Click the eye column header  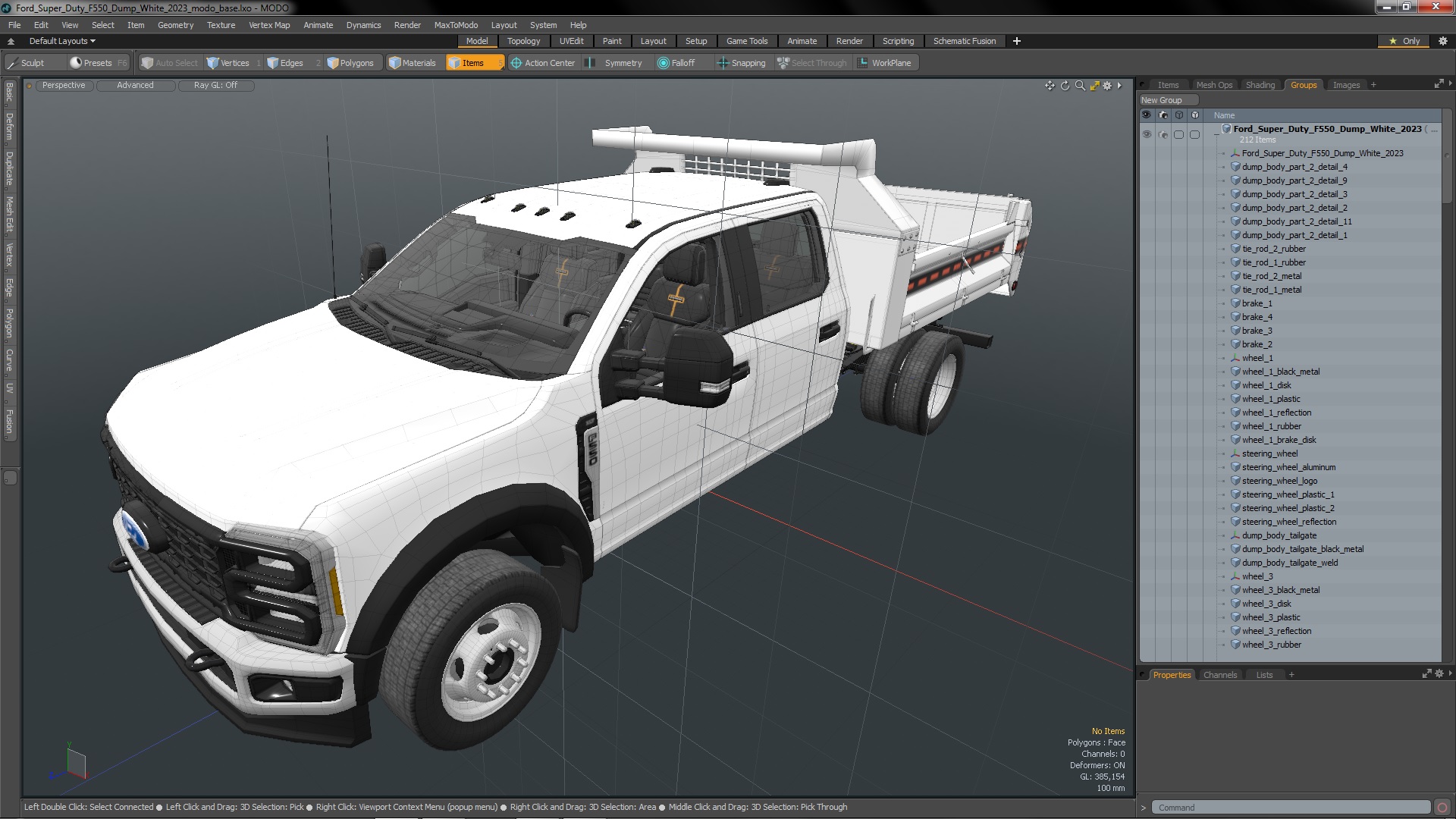[x=1147, y=115]
